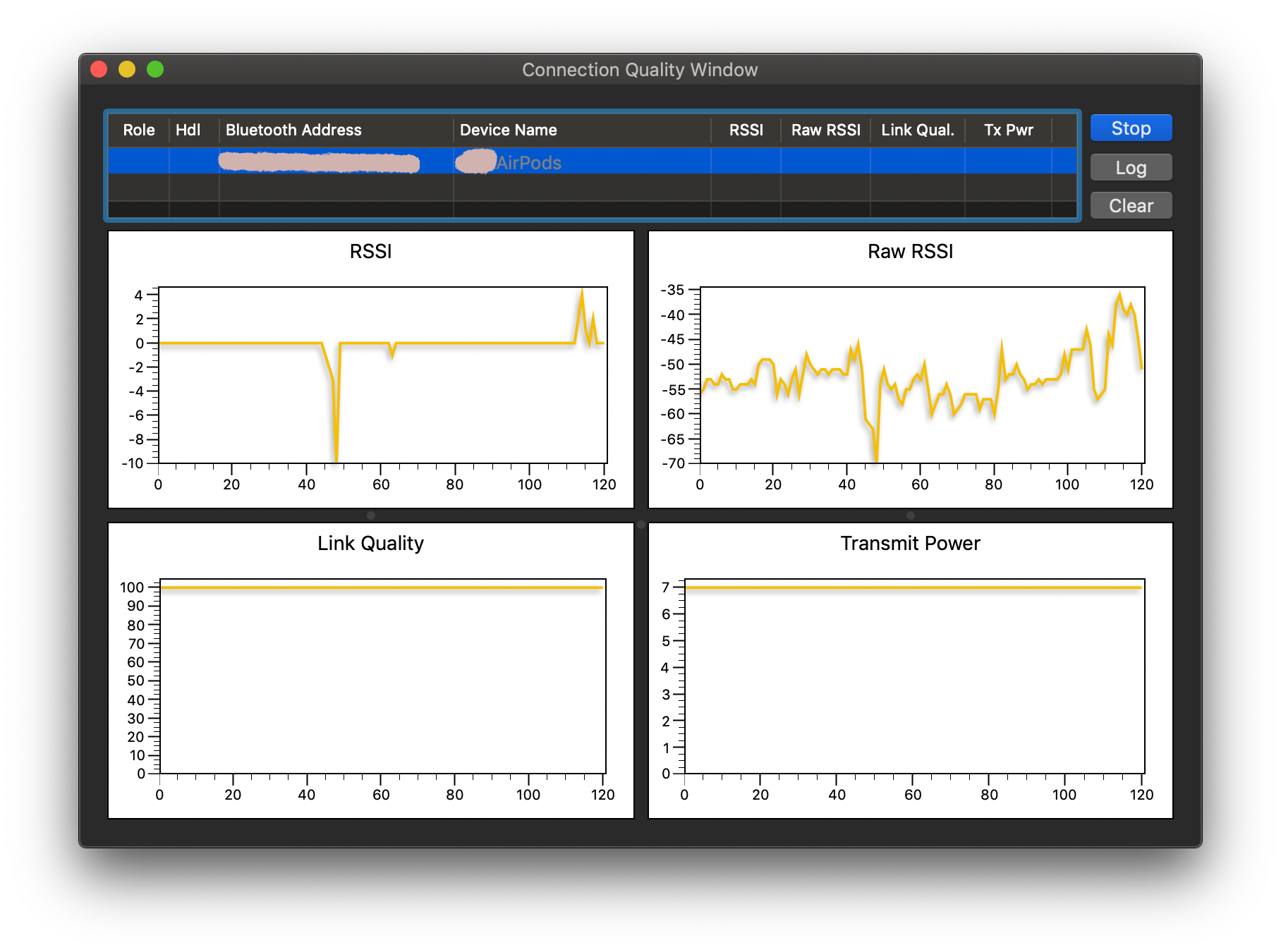Minimize window with the yellow button
The width and height of the screenshot is (1281, 952).
[127, 69]
